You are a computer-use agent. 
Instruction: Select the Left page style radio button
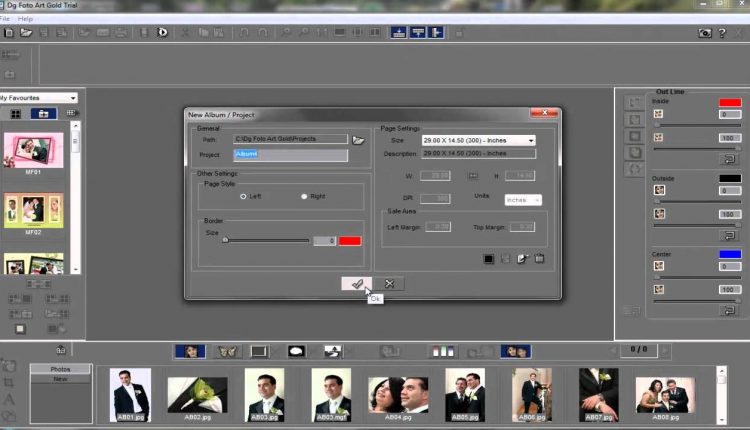pyautogui.click(x=243, y=196)
